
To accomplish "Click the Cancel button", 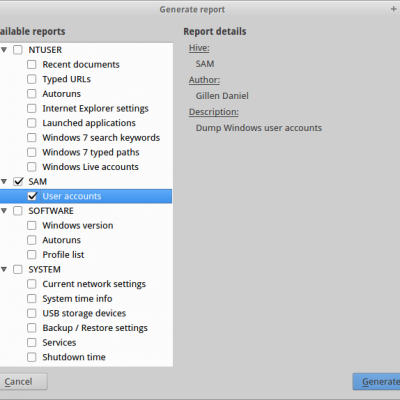I will pyautogui.click(x=22, y=382).
